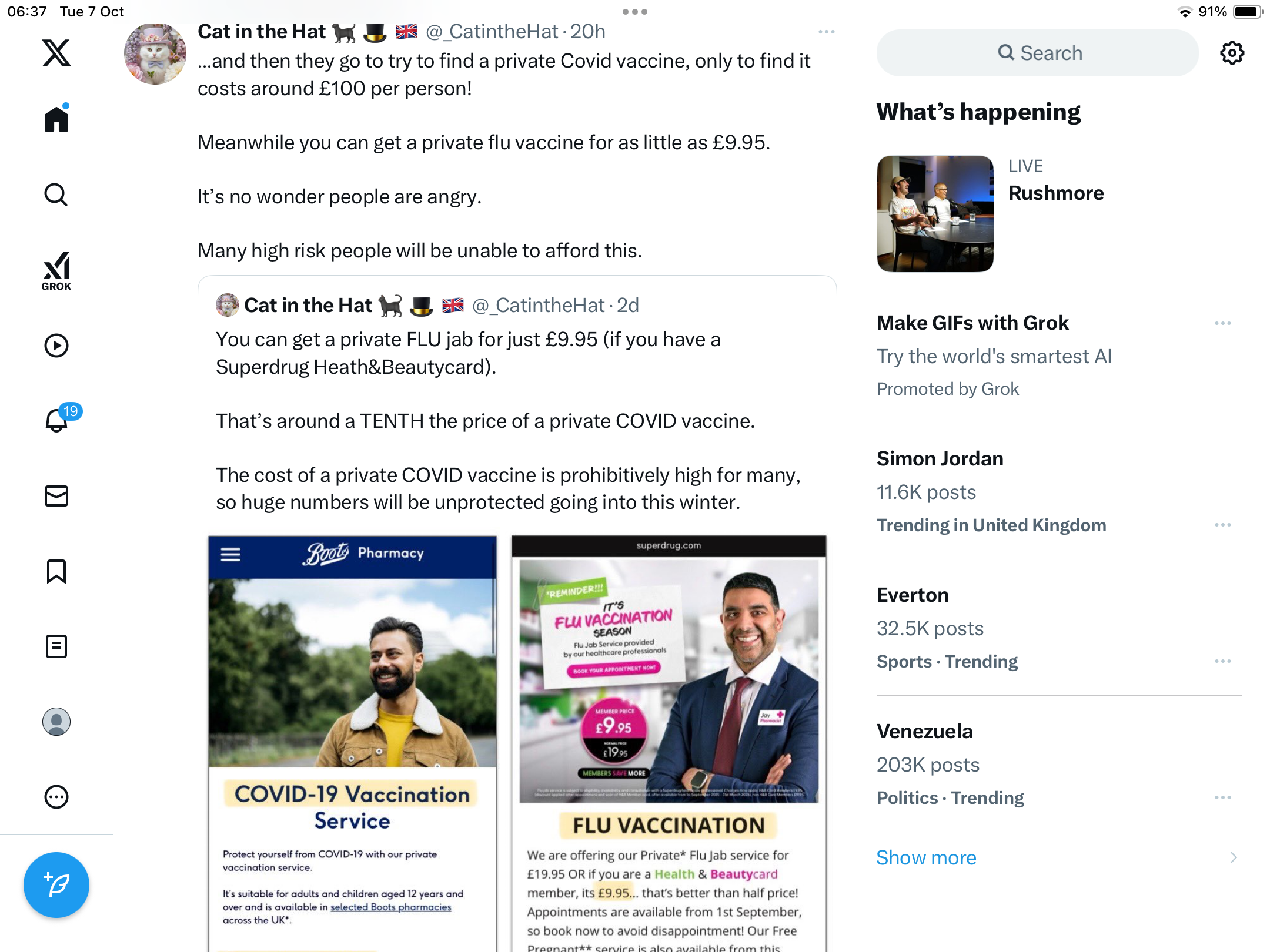
Task: Open more options for Simon Jordan trend
Action: point(1223,525)
